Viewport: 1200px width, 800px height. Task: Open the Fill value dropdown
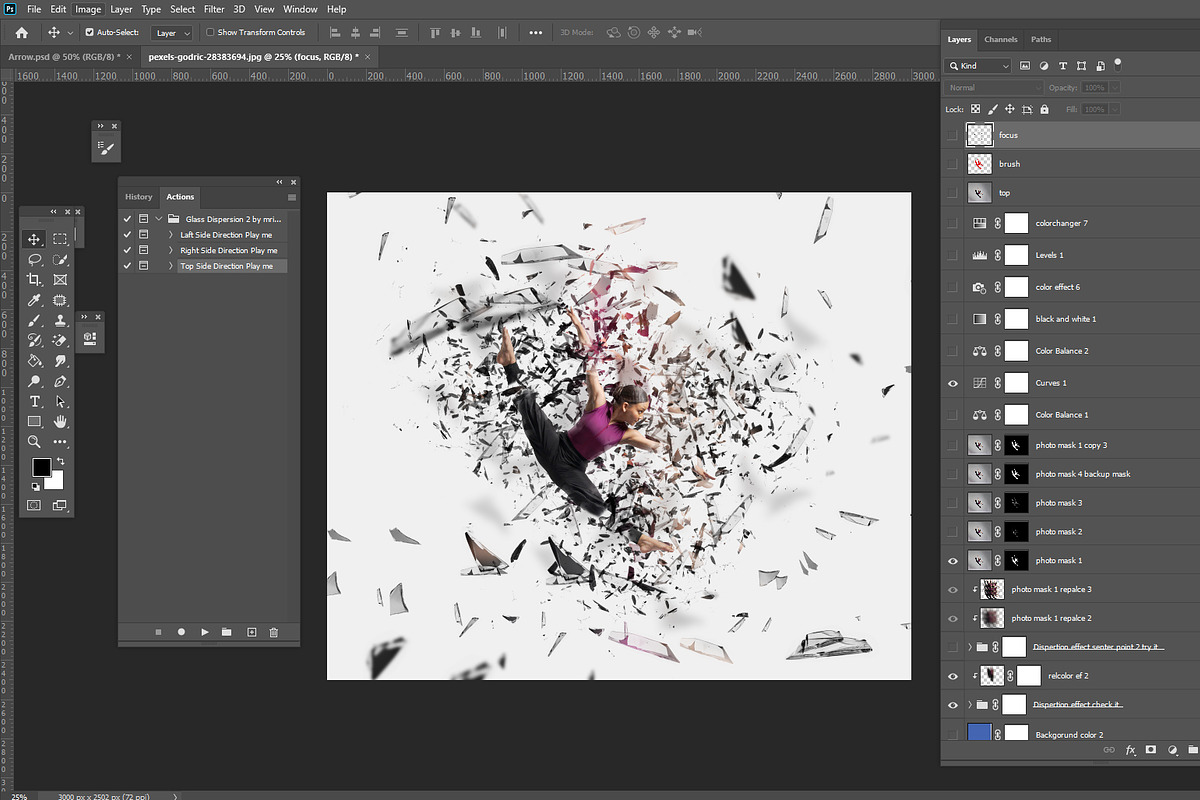pos(1115,109)
